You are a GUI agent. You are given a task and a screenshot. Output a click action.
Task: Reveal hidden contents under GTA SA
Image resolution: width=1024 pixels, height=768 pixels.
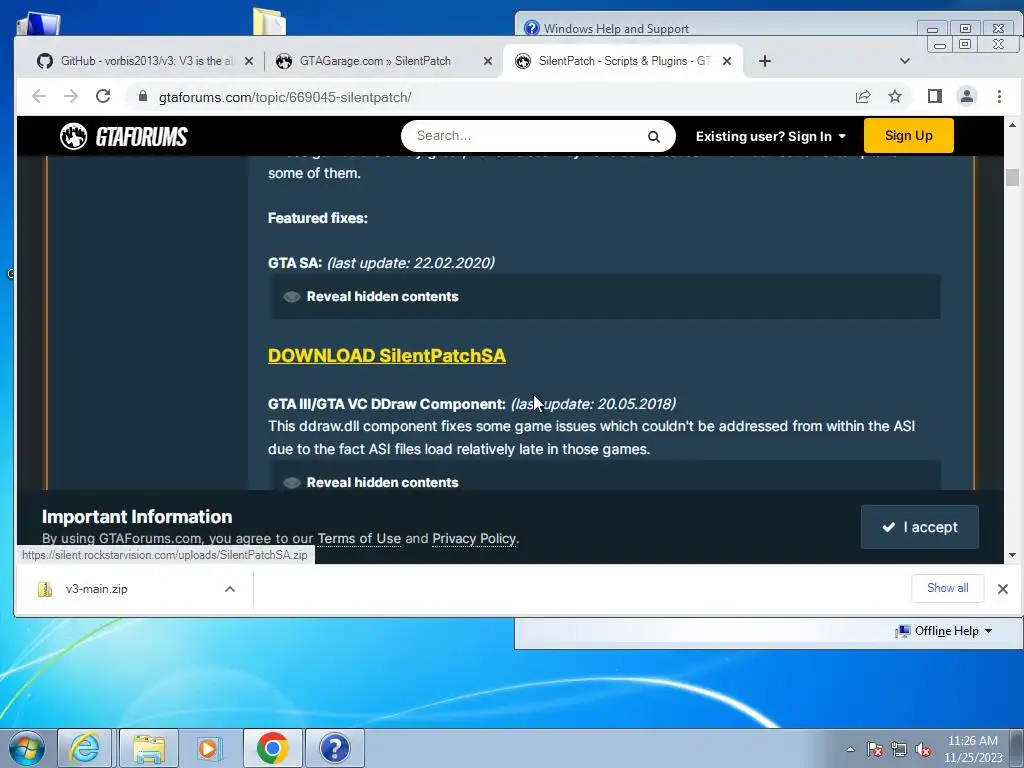(x=605, y=296)
